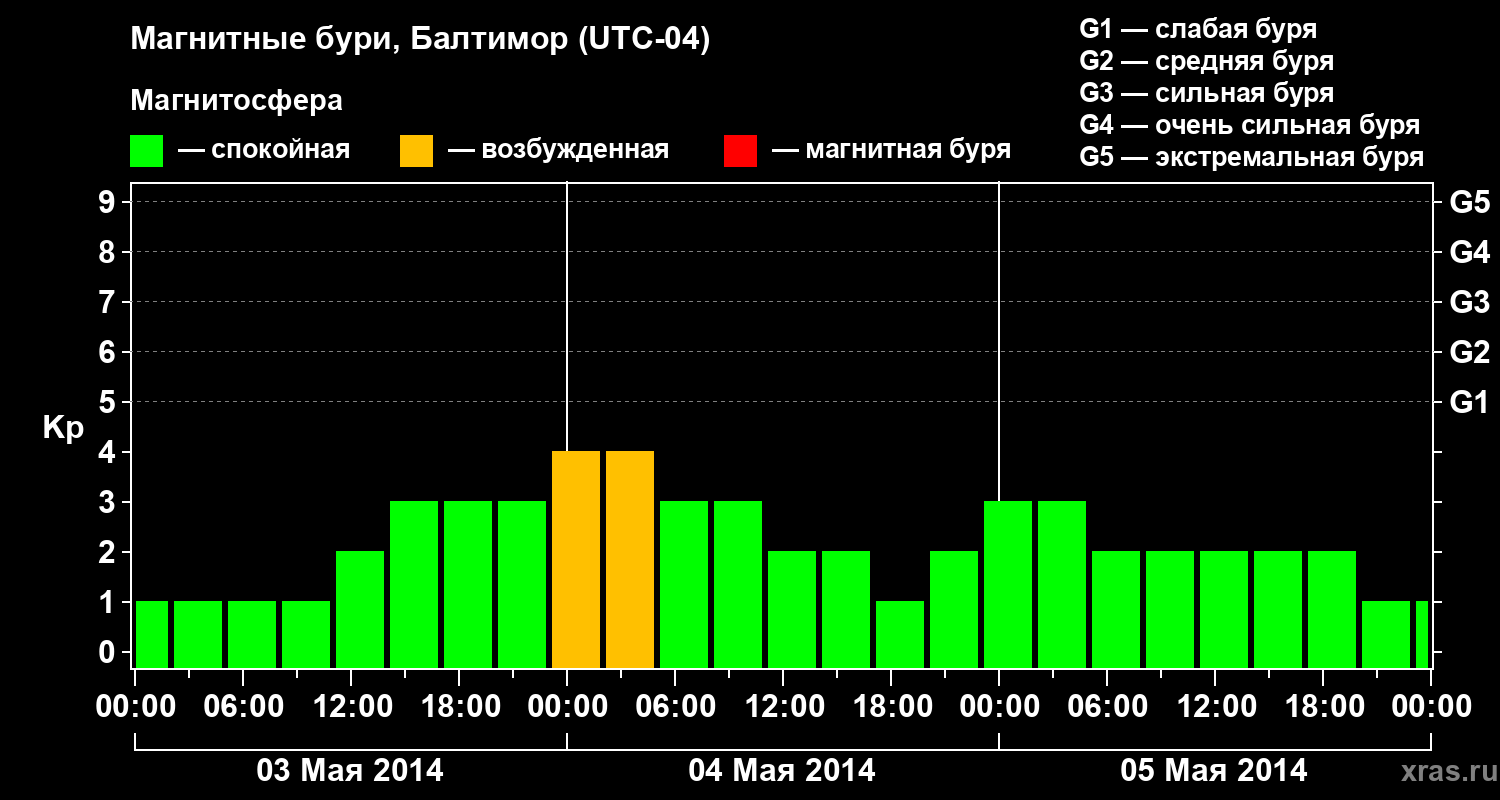Screen dimensions: 1500x800
Task: Click 'G3 — сильная буря' legend line
Action: 1207,93
